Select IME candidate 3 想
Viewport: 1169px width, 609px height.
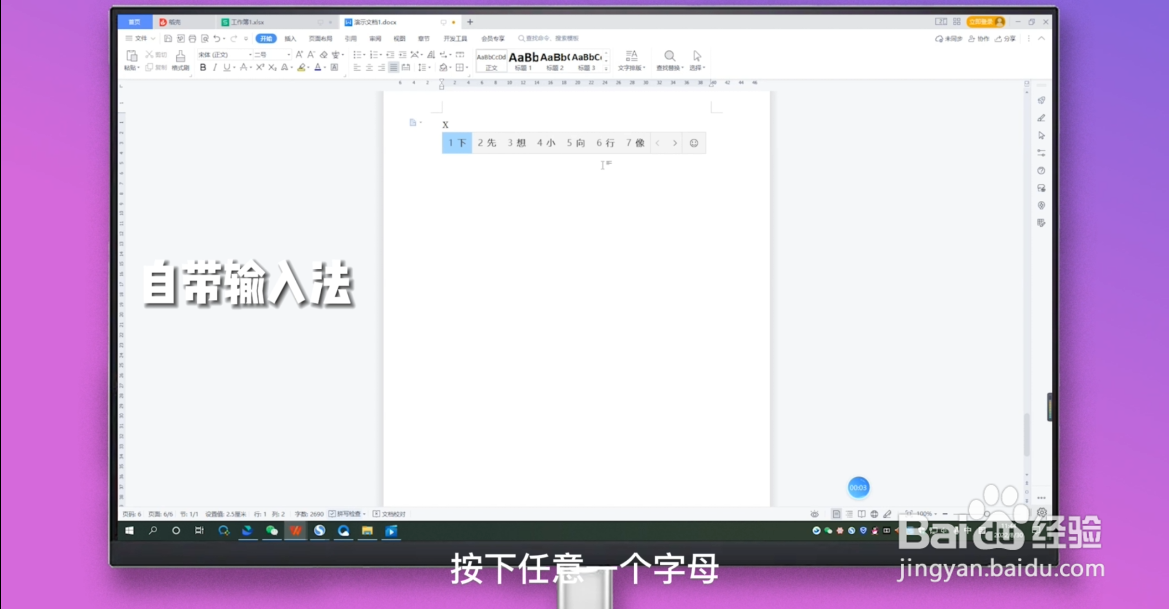pos(517,143)
